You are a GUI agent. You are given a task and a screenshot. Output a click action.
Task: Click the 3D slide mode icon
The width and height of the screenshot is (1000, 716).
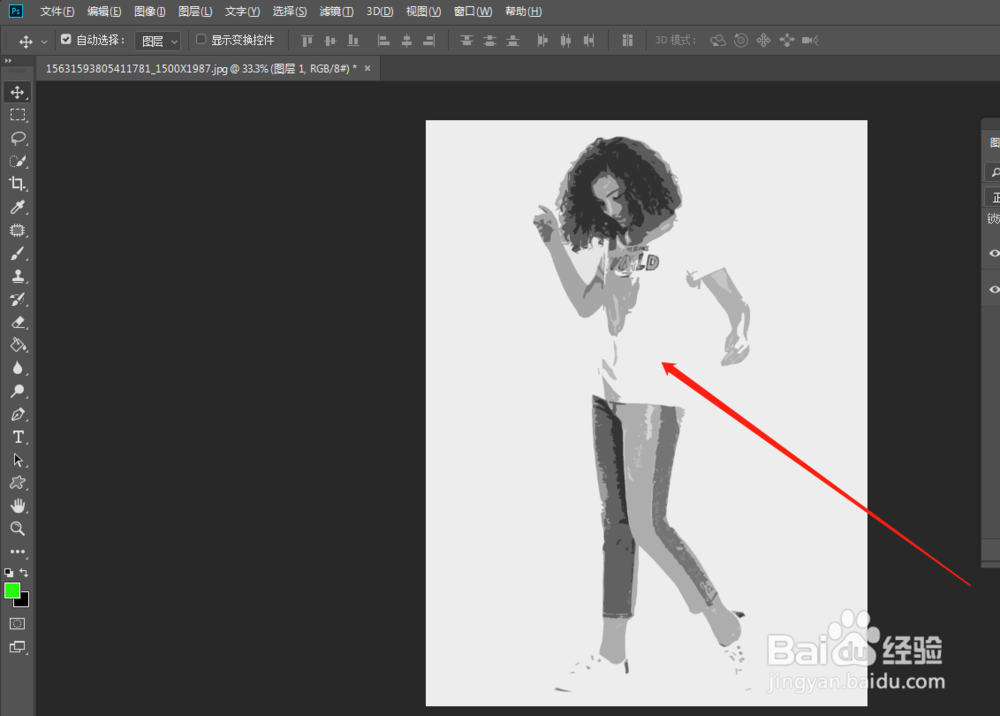coord(787,41)
